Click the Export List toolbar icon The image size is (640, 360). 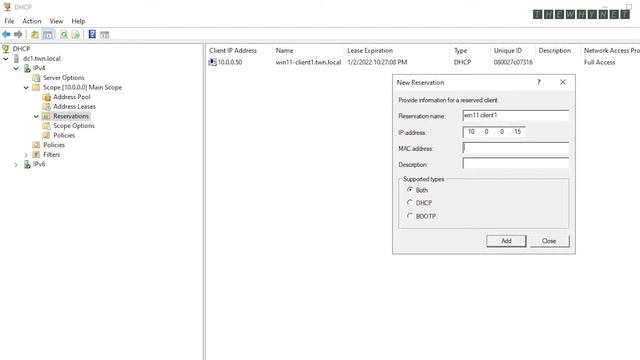tap(76, 35)
